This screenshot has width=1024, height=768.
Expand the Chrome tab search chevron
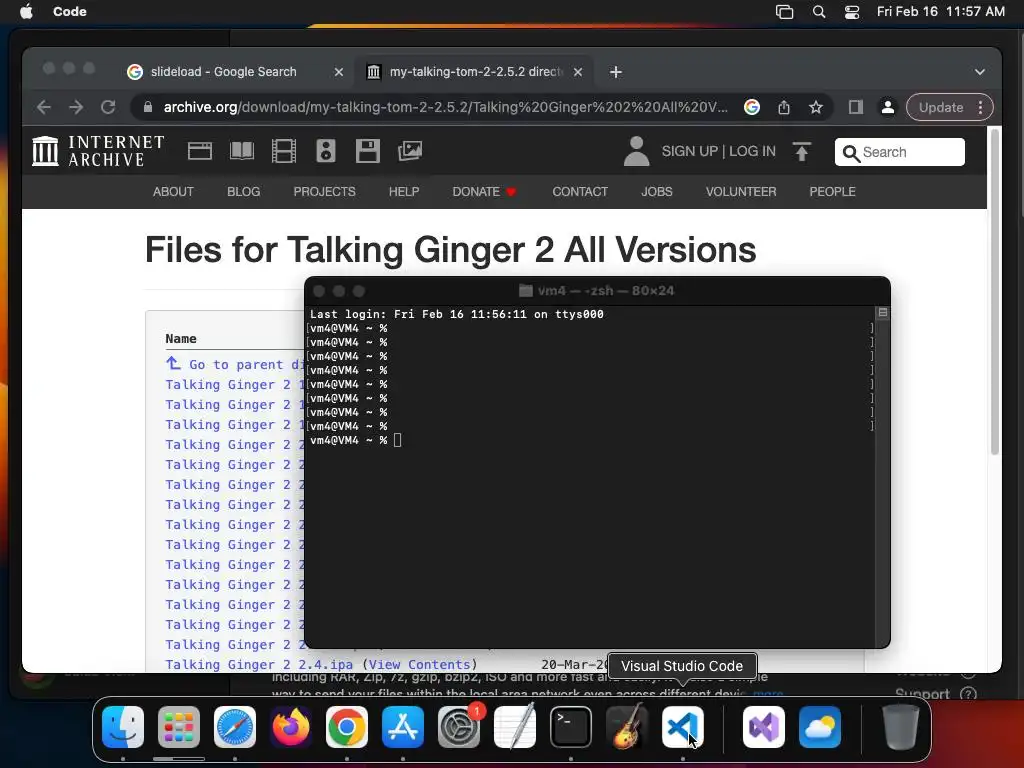(980, 72)
